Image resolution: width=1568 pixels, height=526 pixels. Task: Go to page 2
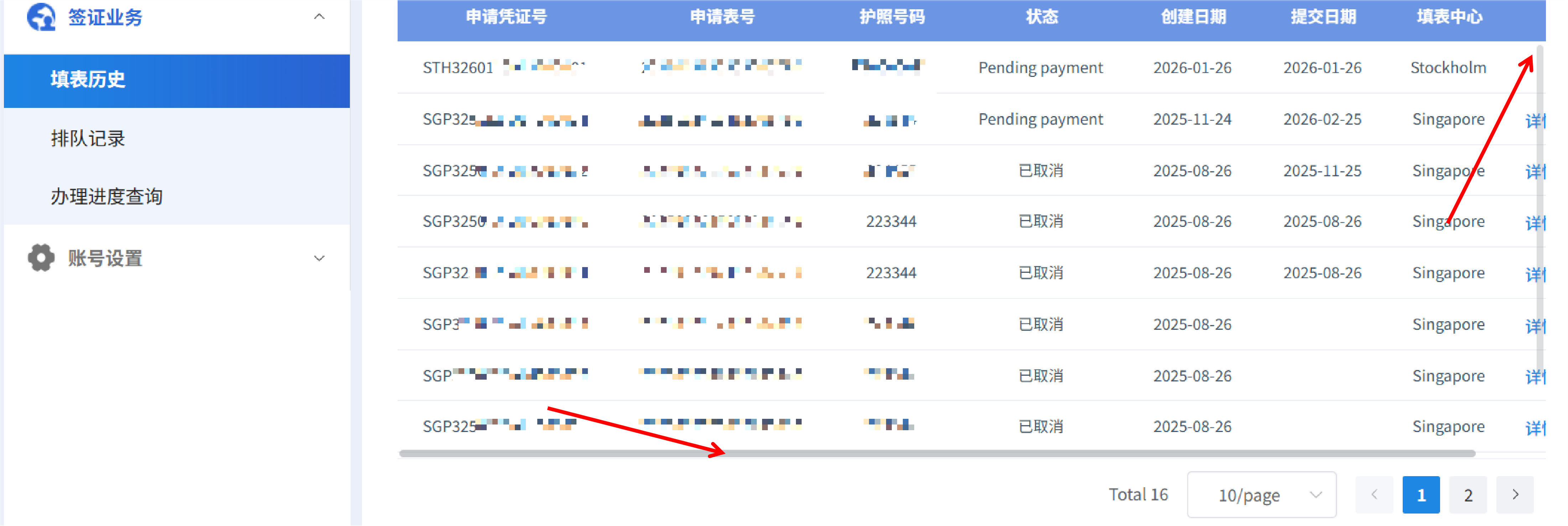pyautogui.click(x=1468, y=495)
